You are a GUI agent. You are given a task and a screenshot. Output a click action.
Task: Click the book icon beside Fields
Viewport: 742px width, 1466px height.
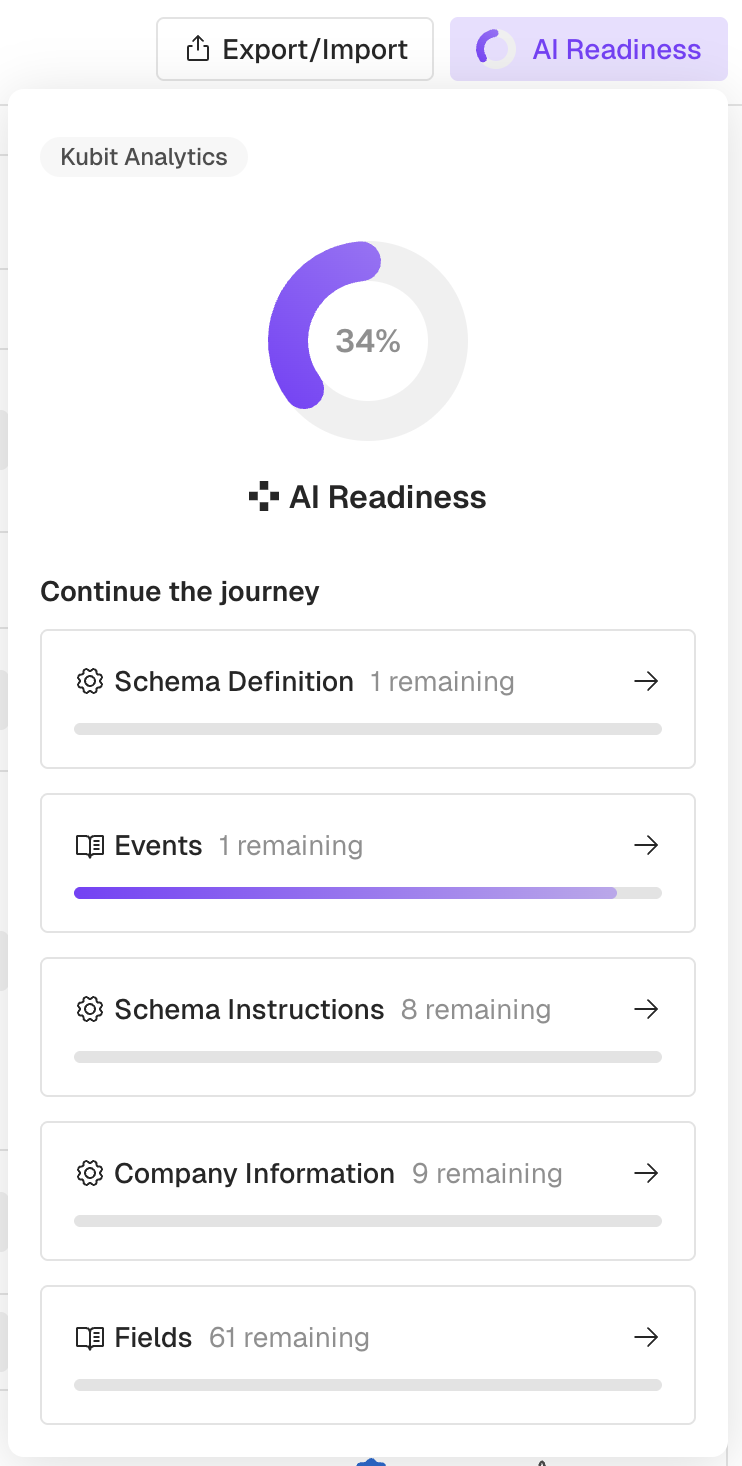click(90, 1338)
